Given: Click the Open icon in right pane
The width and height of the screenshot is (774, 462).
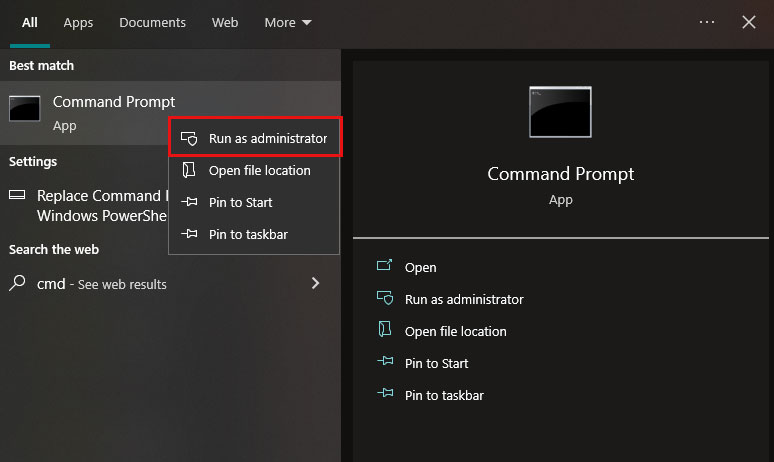Looking at the screenshot, I should click(x=385, y=266).
